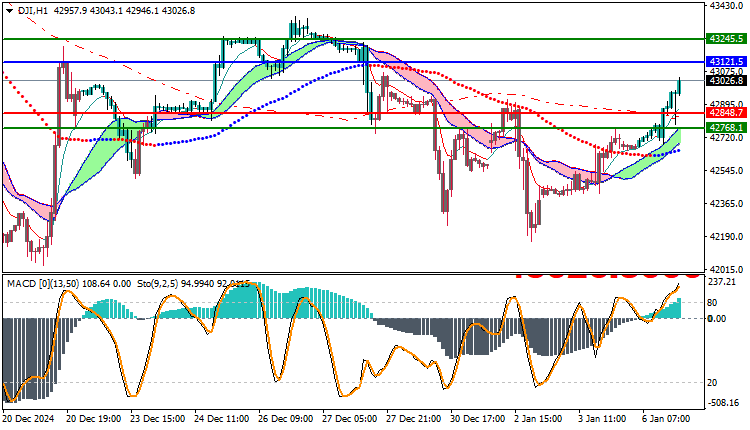Click the 42720.0 price axis tick
Viewport: 750px width, 430px height.
(726, 137)
